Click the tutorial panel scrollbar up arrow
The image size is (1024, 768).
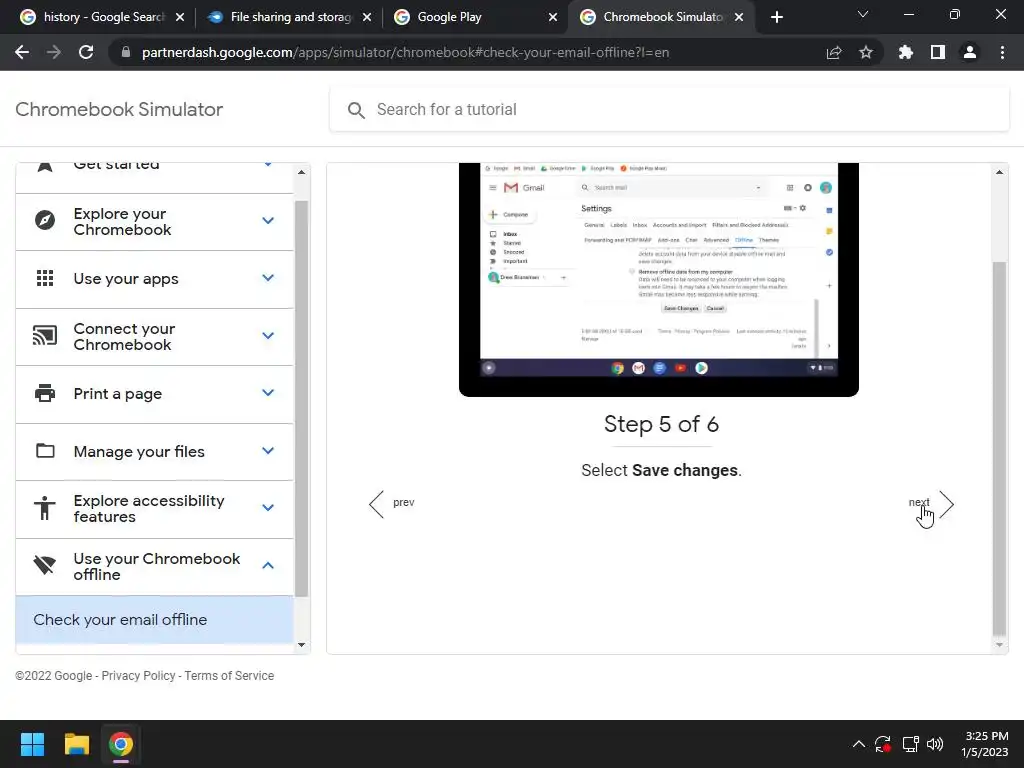(x=999, y=172)
